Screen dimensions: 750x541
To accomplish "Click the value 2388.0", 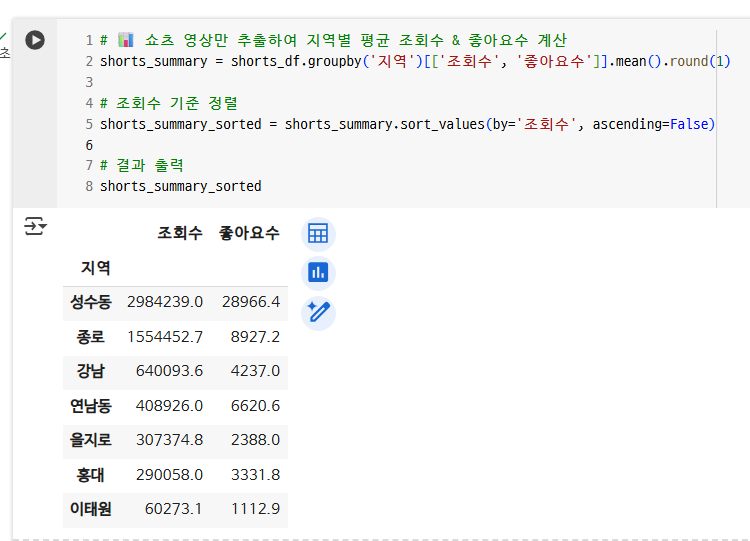I will pyautogui.click(x=255, y=440).
